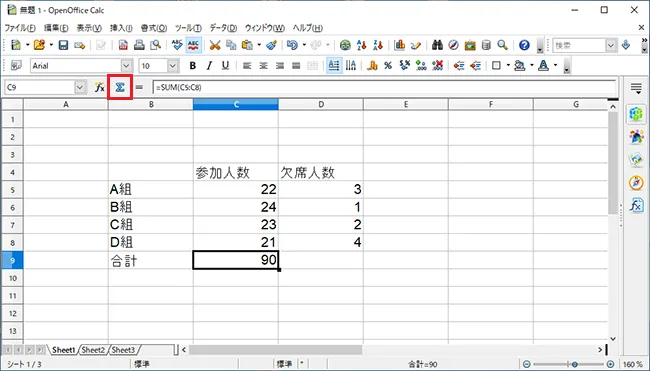Click the Save document icon

(x=63, y=45)
